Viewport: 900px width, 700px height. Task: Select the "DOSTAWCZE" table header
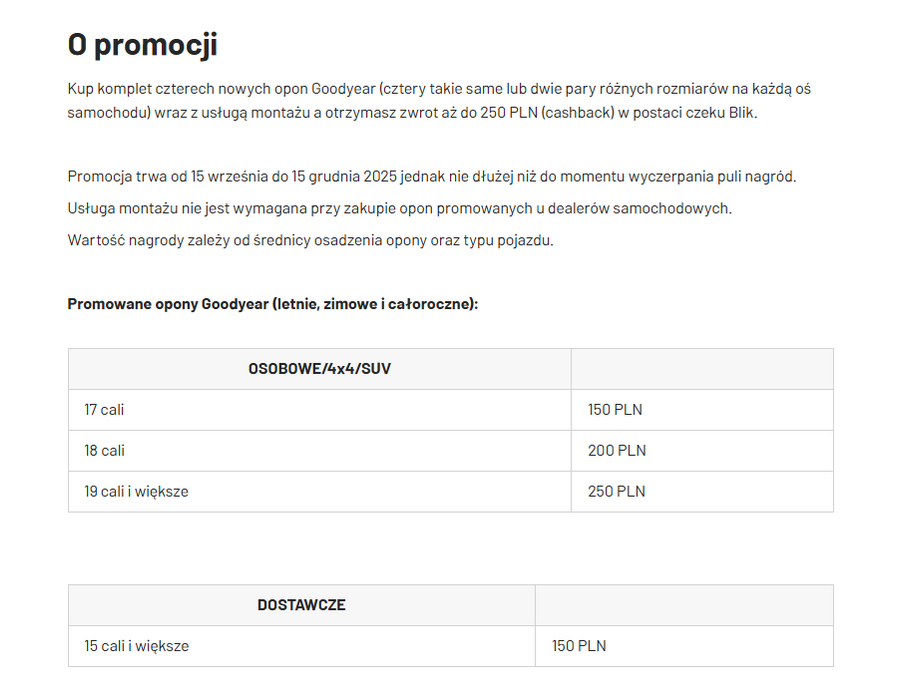[x=301, y=605]
